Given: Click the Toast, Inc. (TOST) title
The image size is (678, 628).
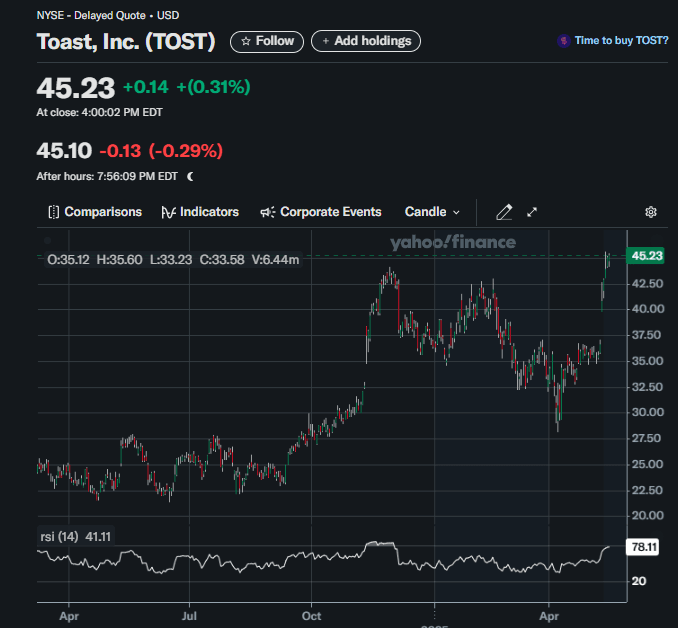Looking at the screenshot, I should point(126,42).
